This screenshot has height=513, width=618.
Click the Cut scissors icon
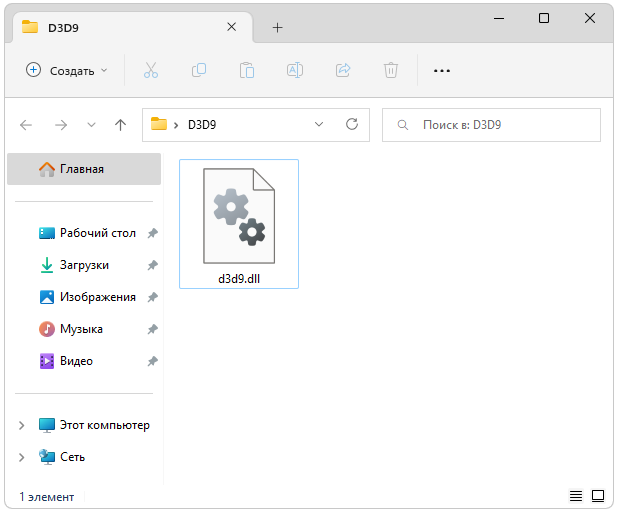(151, 70)
